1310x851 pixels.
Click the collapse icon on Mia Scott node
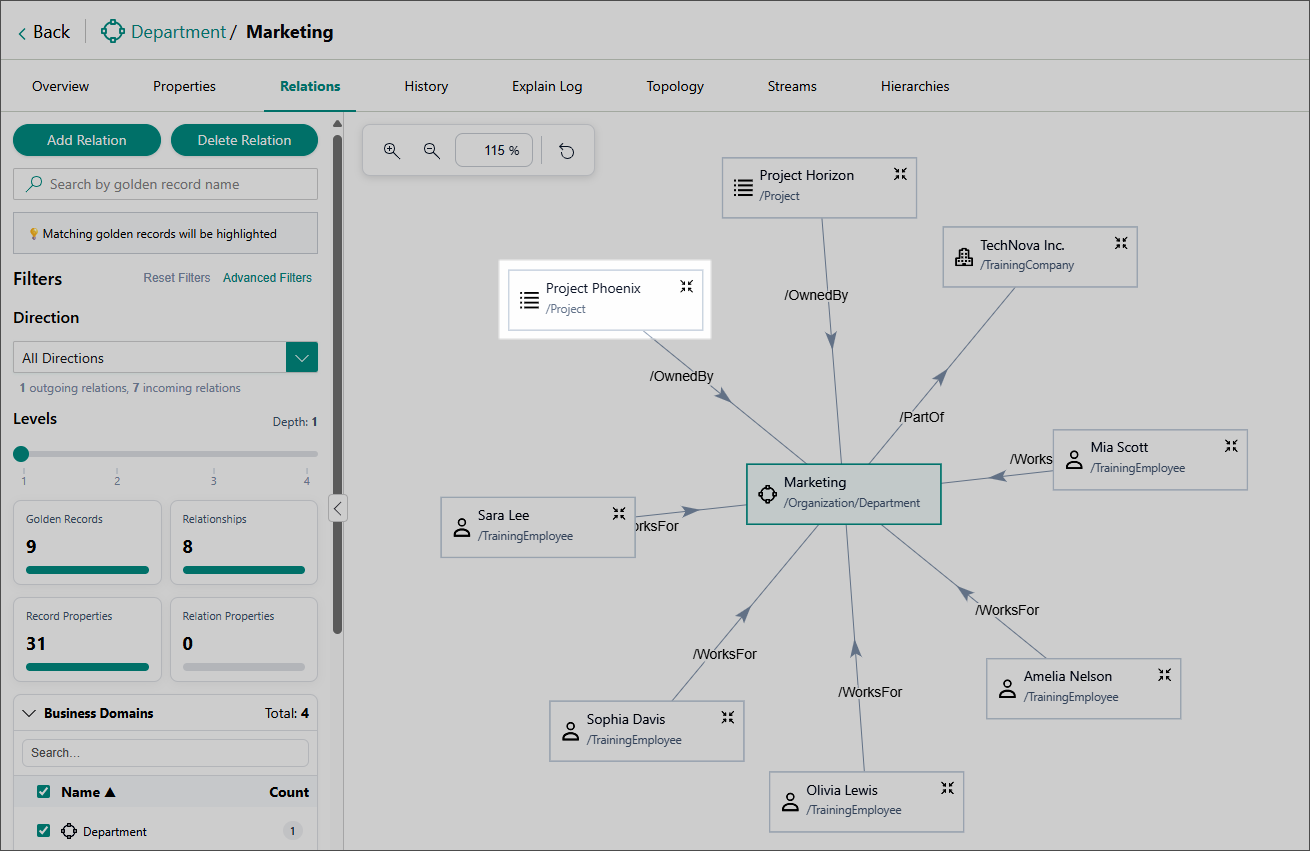pos(1231,446)
